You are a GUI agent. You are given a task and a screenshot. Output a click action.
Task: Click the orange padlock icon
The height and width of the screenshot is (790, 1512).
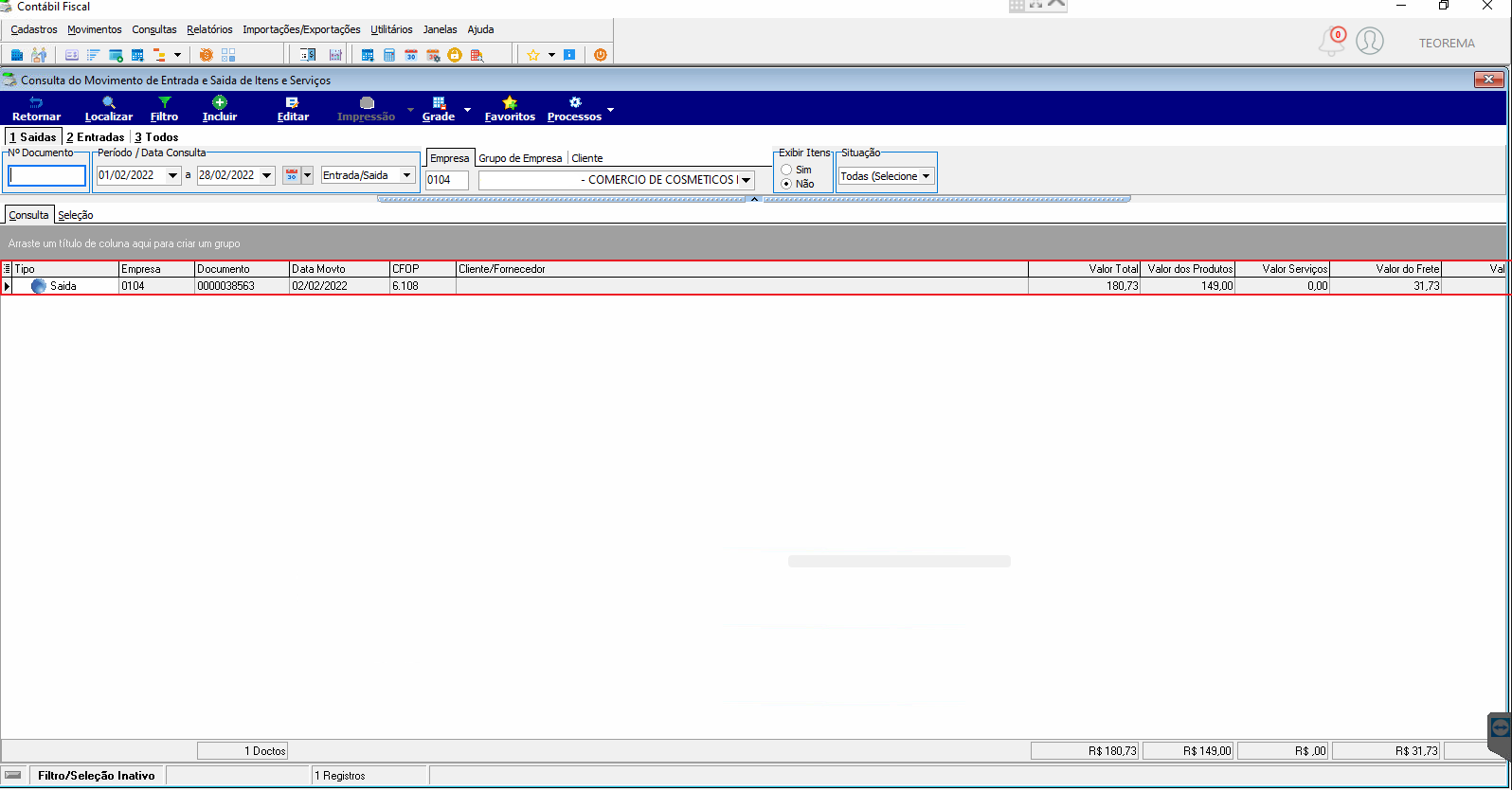pyautogui.click(x=455, y=55)
